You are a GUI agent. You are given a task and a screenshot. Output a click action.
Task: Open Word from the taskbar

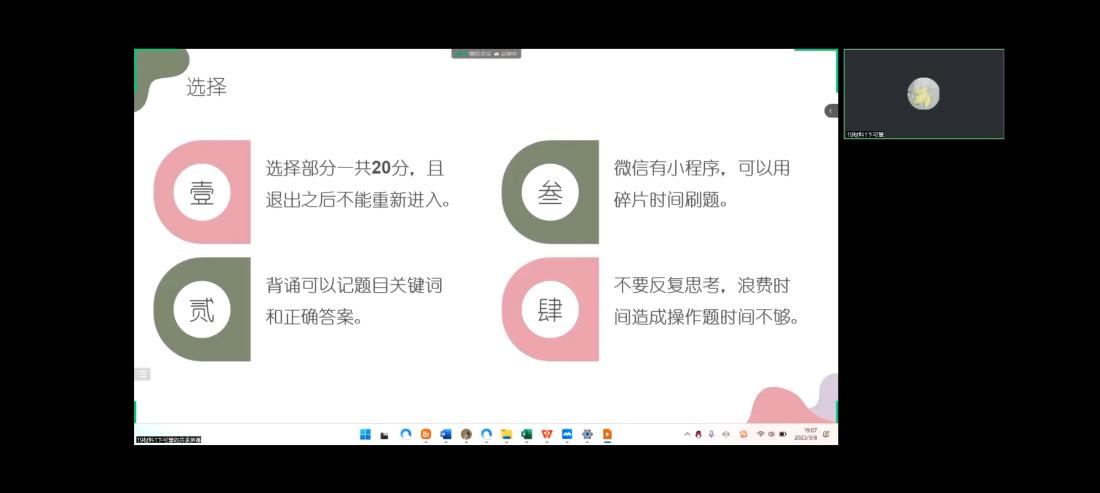tap(446, 434)
